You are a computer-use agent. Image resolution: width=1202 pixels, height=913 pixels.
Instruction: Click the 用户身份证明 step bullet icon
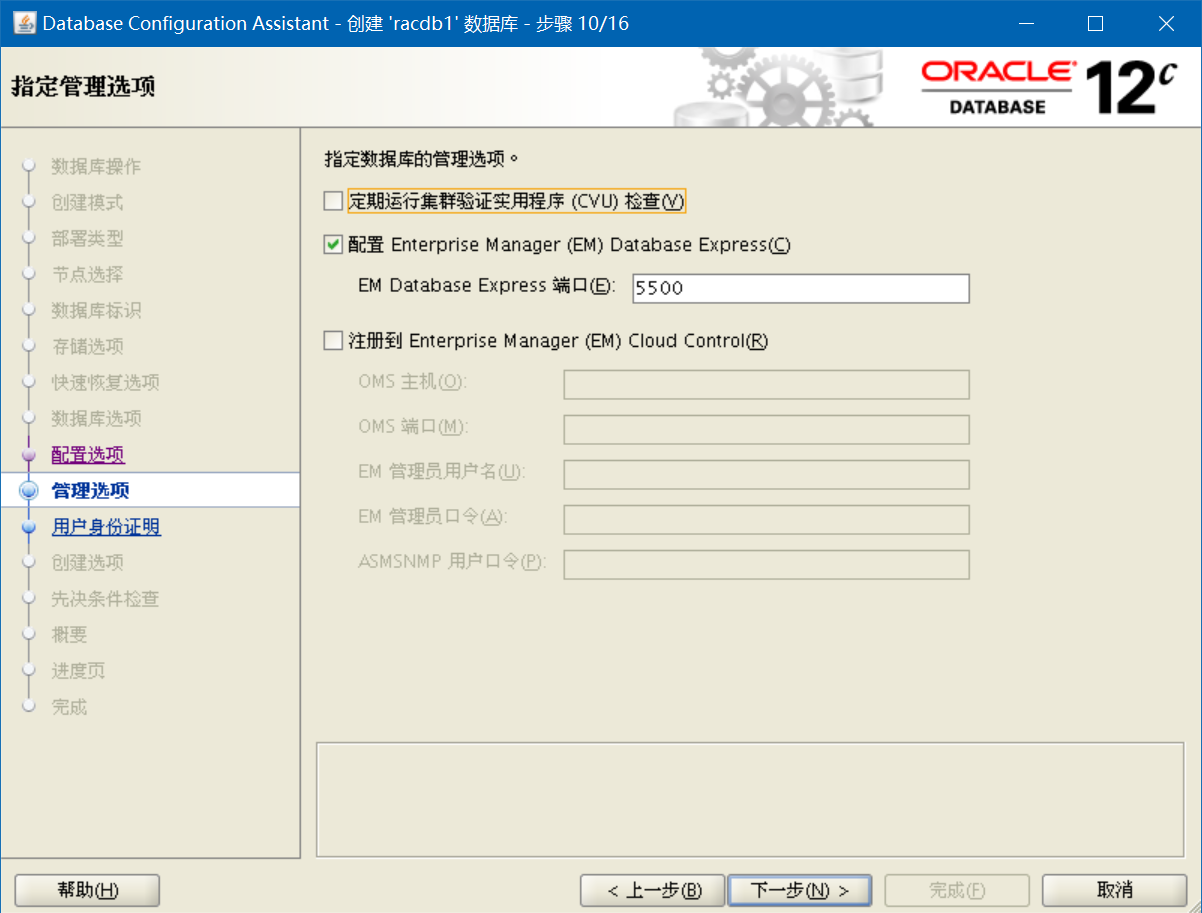point(28,528)
